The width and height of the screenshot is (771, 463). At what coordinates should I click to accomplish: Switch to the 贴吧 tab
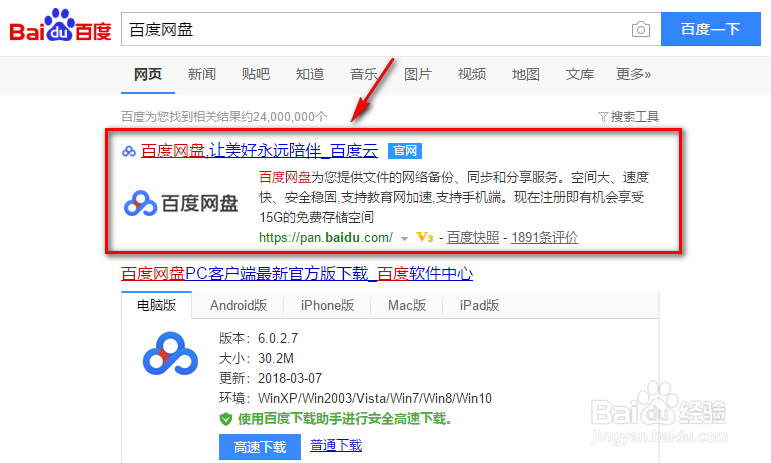click(256, 74)
